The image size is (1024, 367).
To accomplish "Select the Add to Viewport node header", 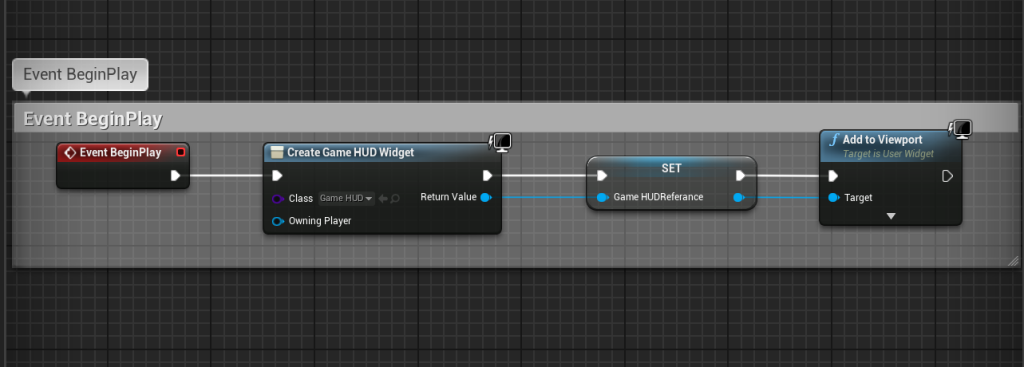I will point(890,146).
